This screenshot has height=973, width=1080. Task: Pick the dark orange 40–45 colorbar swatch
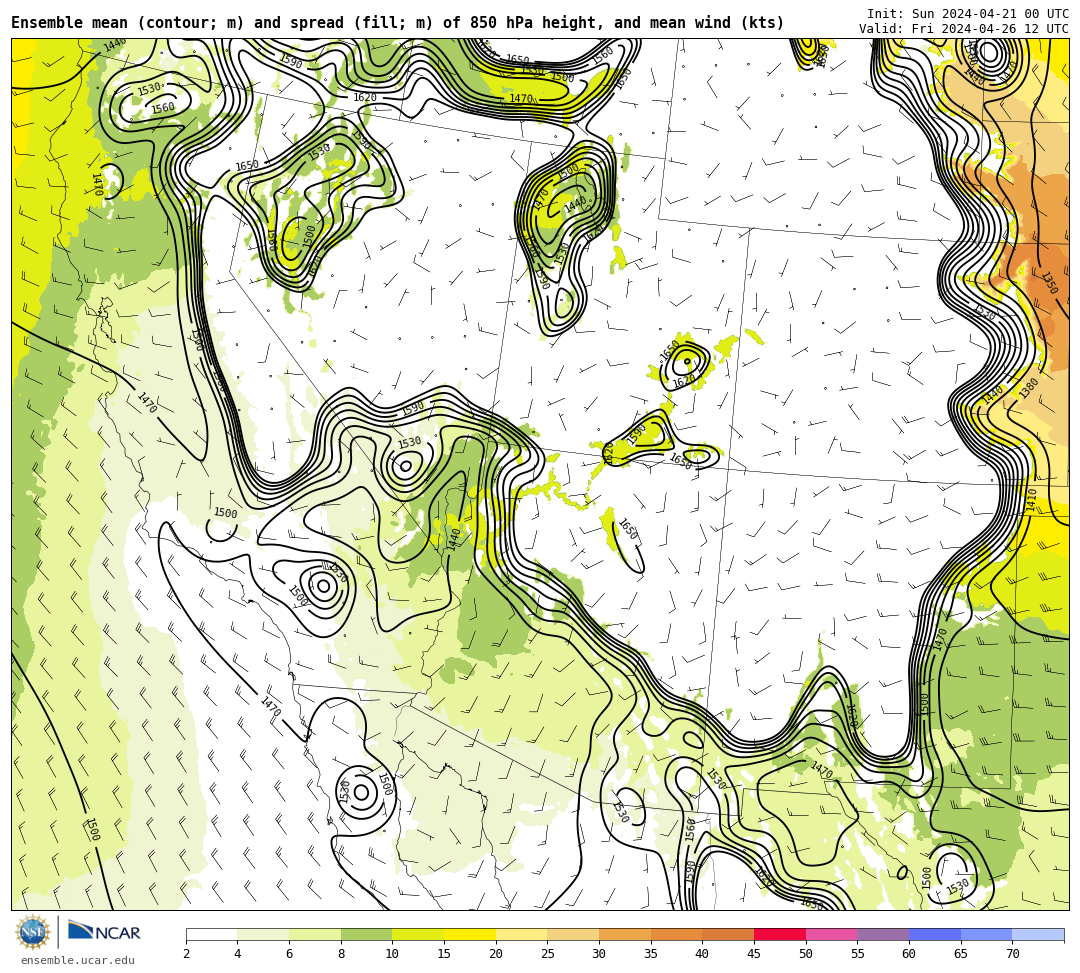(728, 934)
